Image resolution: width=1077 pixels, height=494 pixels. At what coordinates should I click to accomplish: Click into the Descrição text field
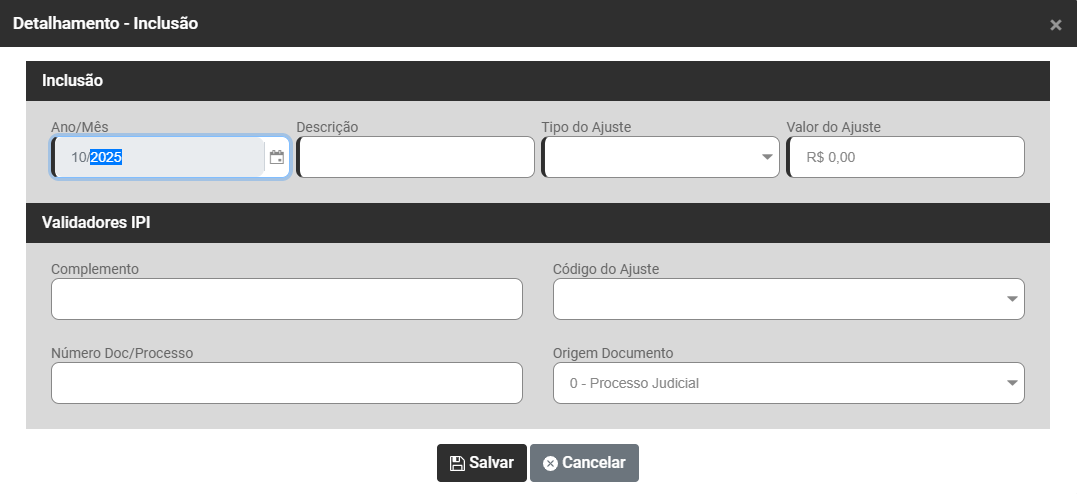(x=416, y=157)
